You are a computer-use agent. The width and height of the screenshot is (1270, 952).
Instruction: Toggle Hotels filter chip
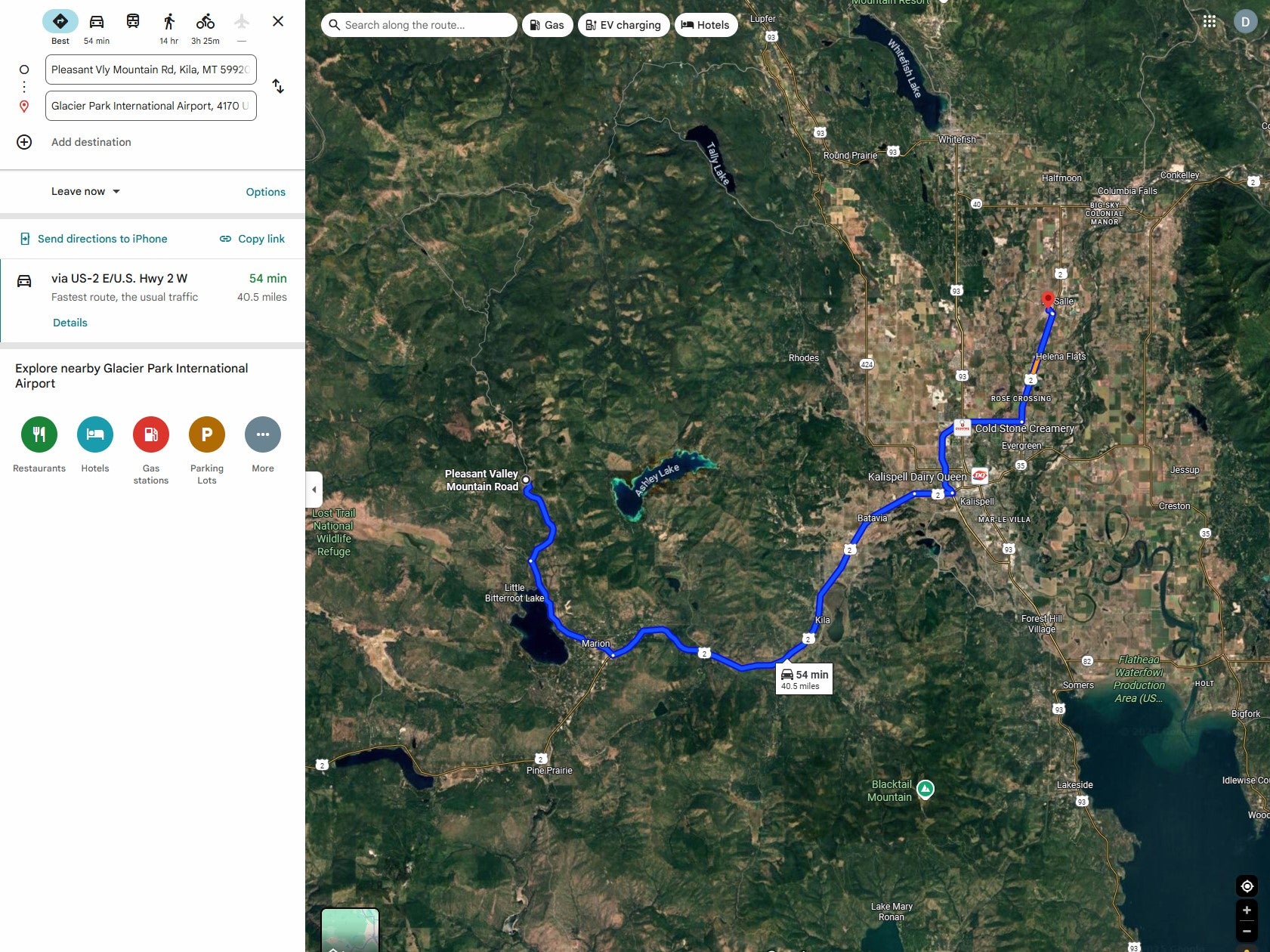706,25
